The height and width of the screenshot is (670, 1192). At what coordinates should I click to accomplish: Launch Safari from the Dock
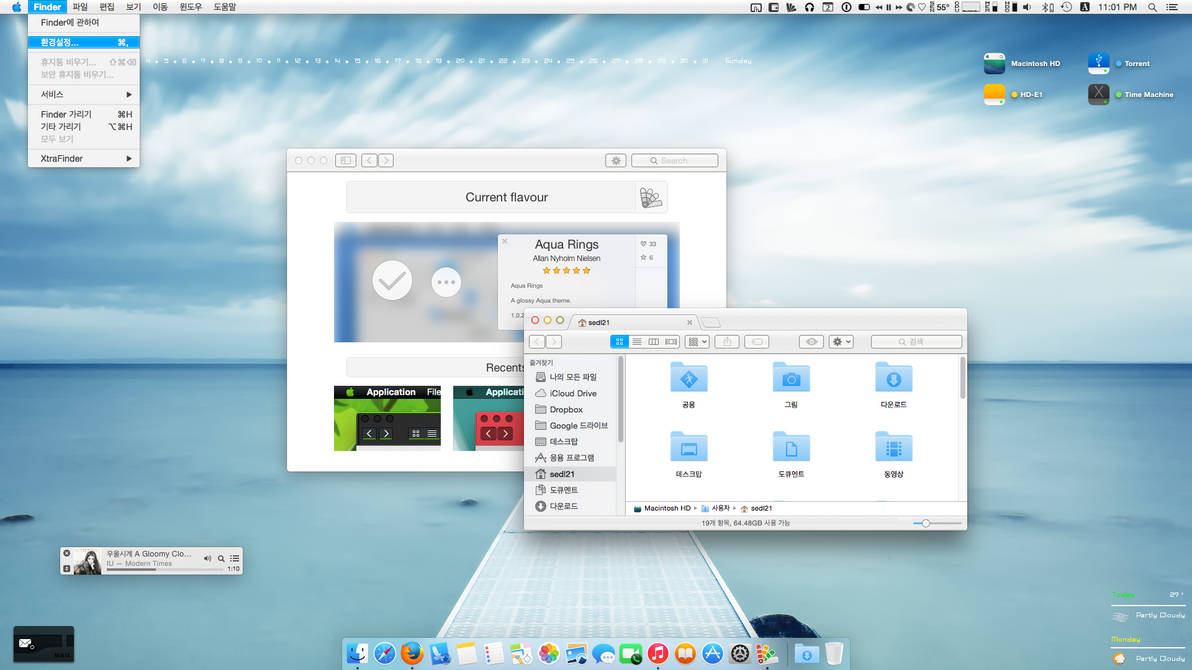tap(385, 653)
